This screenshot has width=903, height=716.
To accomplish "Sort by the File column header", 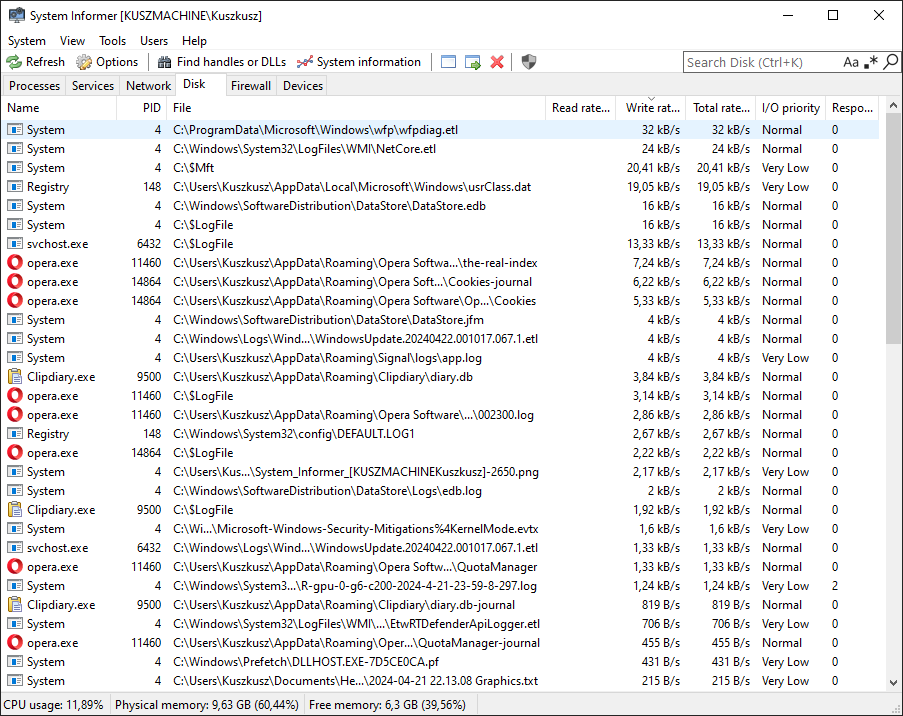I will point(356,108).
